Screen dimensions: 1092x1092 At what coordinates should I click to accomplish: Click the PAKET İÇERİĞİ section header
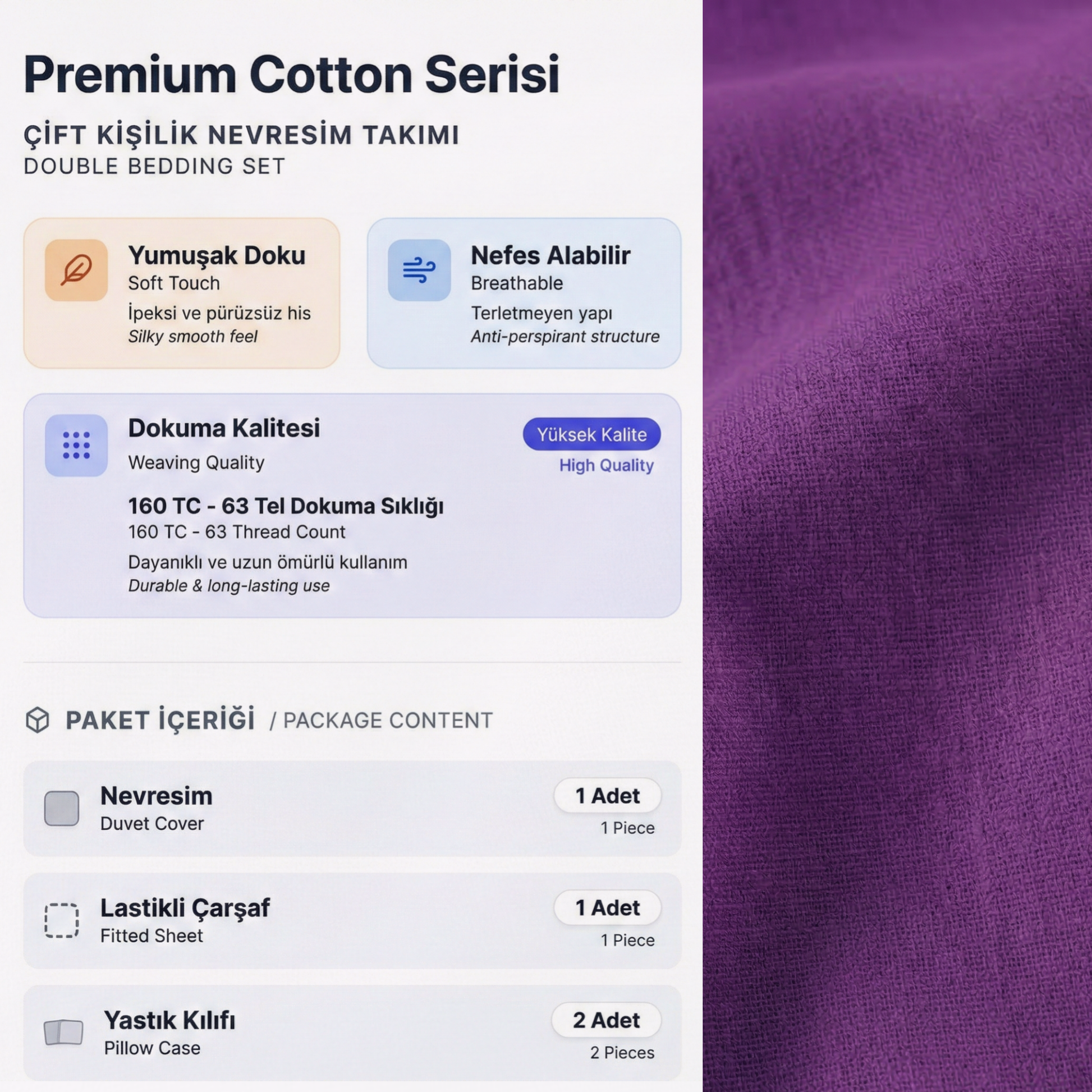(x=160, y=720)
